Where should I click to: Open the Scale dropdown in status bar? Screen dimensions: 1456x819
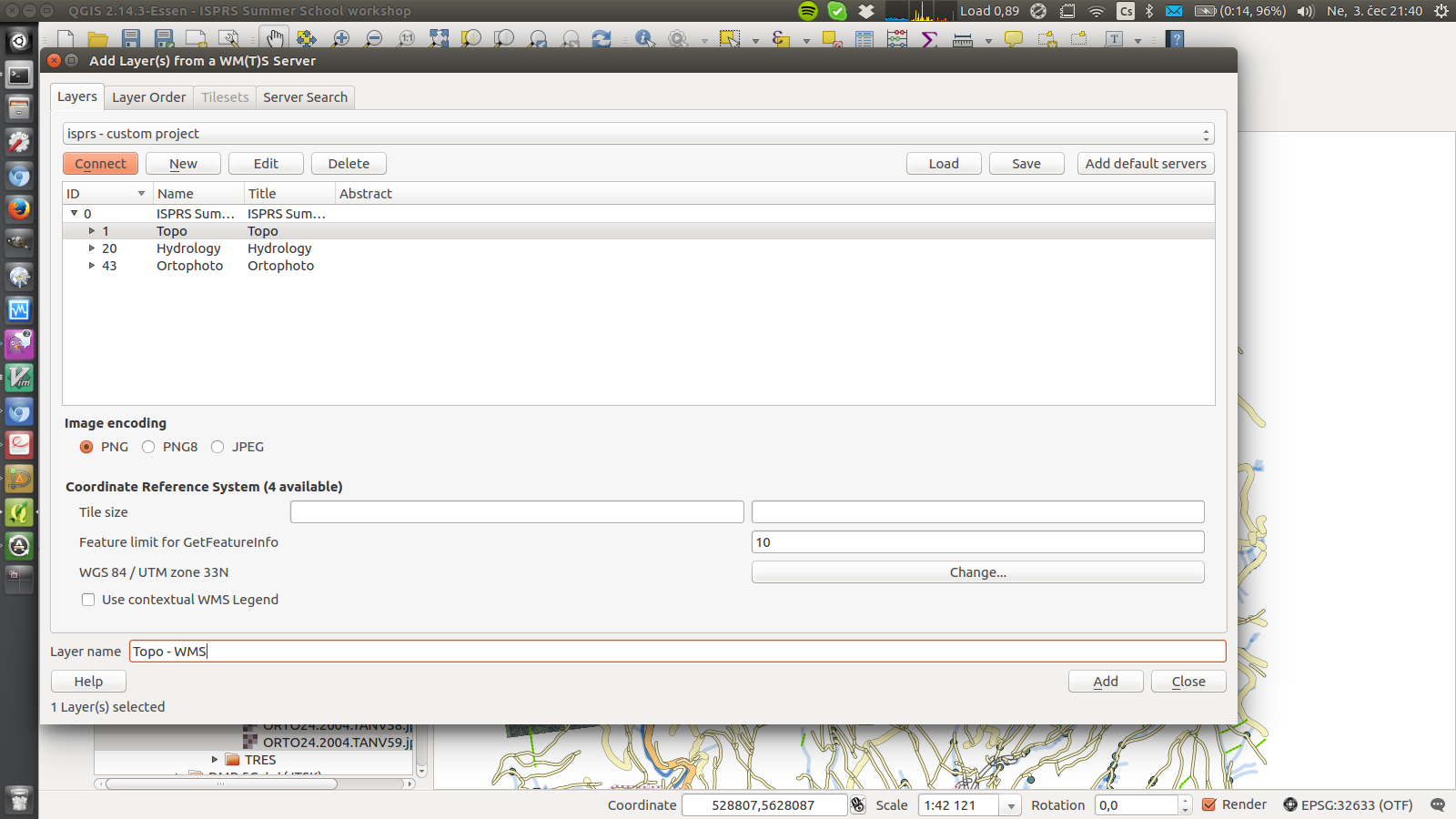point(1011,805)
